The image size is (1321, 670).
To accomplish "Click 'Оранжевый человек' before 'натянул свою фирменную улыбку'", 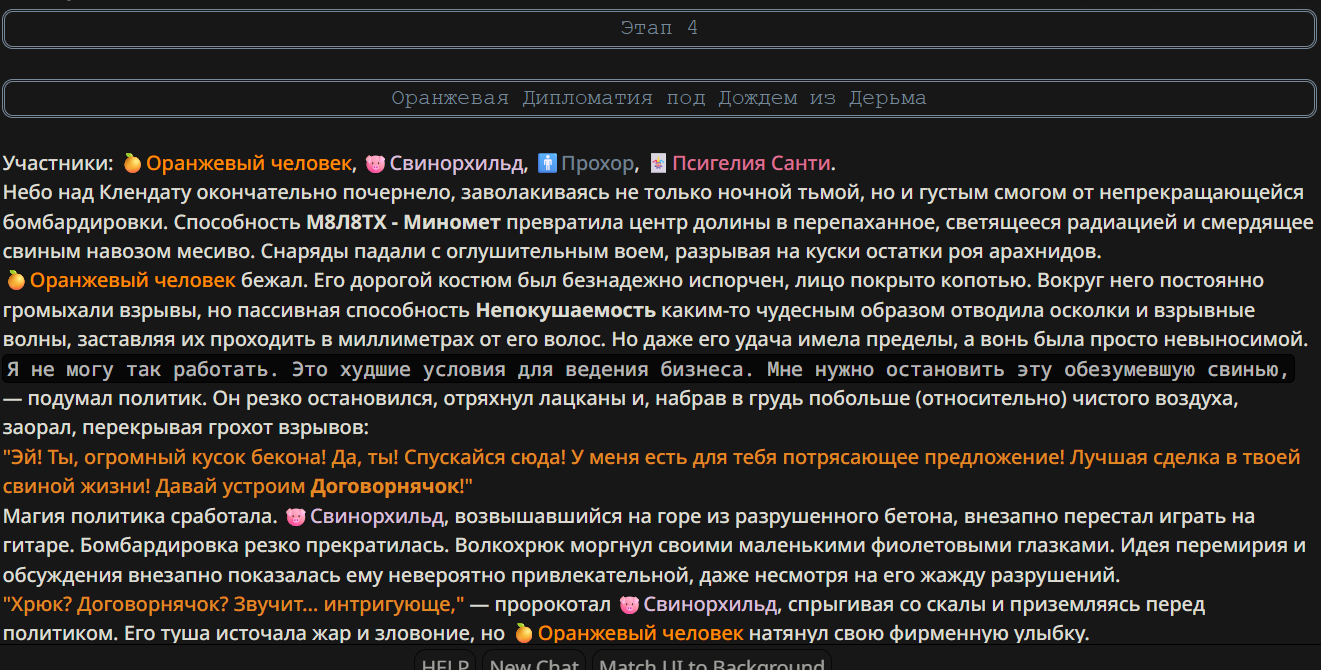I will 641,633.
